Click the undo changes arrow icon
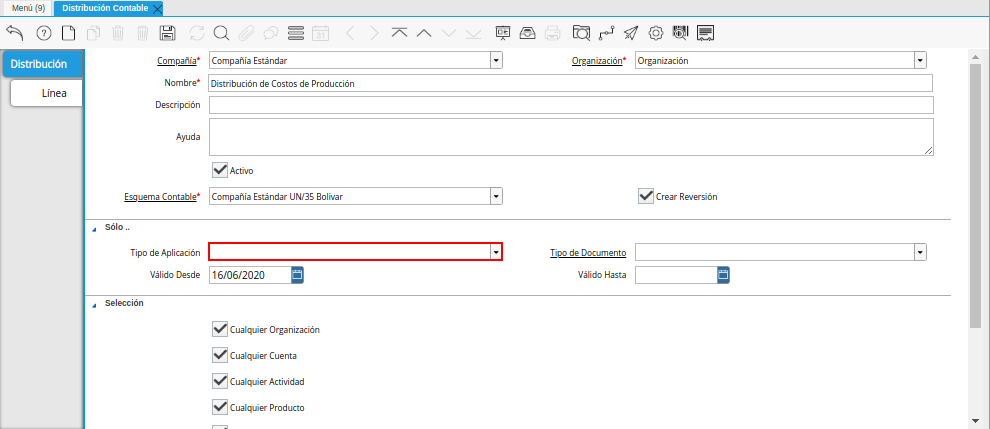The height and width of the screenshot is (429, 990). pos(15,33)
